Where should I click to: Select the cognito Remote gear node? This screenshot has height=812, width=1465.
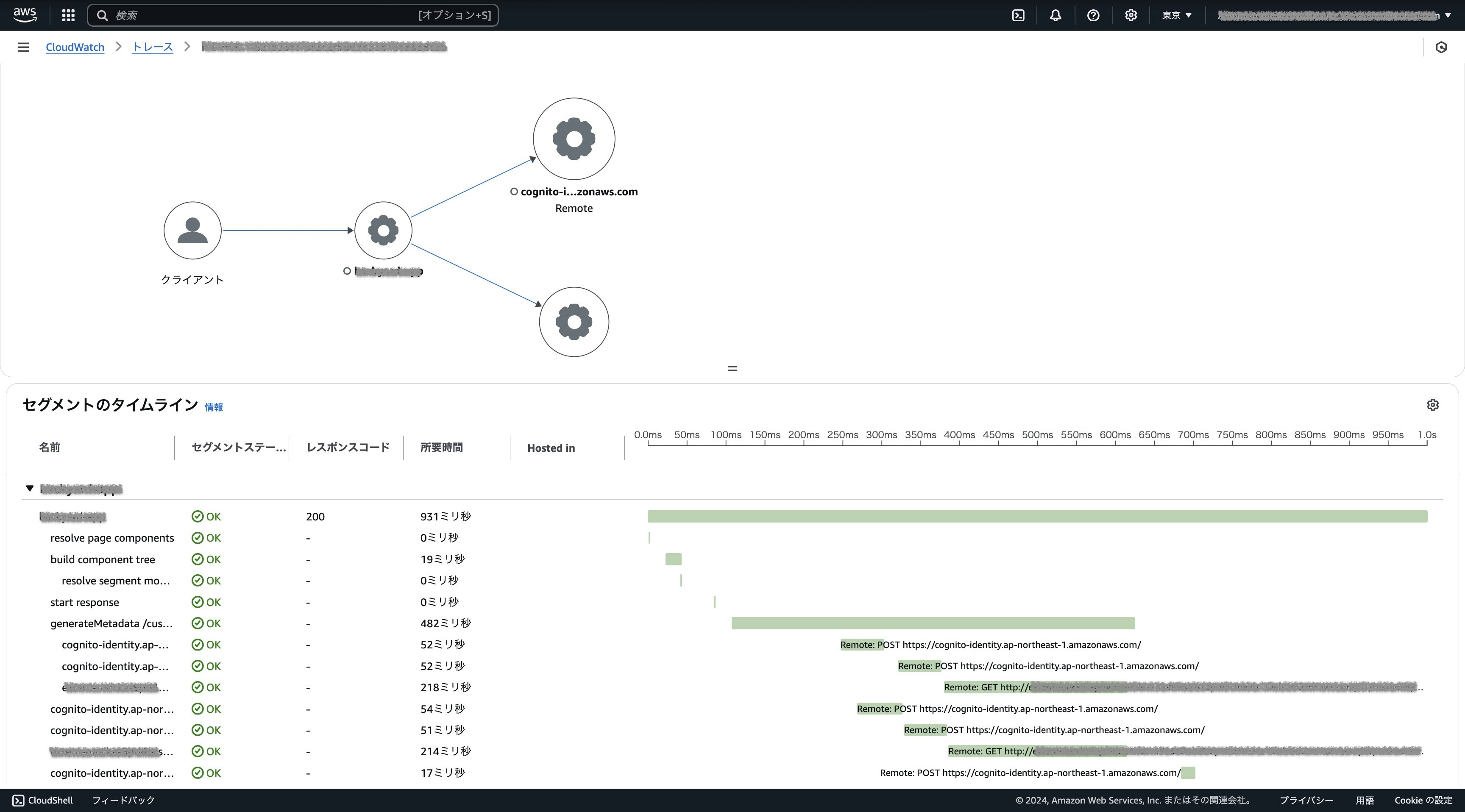(573, 138)
